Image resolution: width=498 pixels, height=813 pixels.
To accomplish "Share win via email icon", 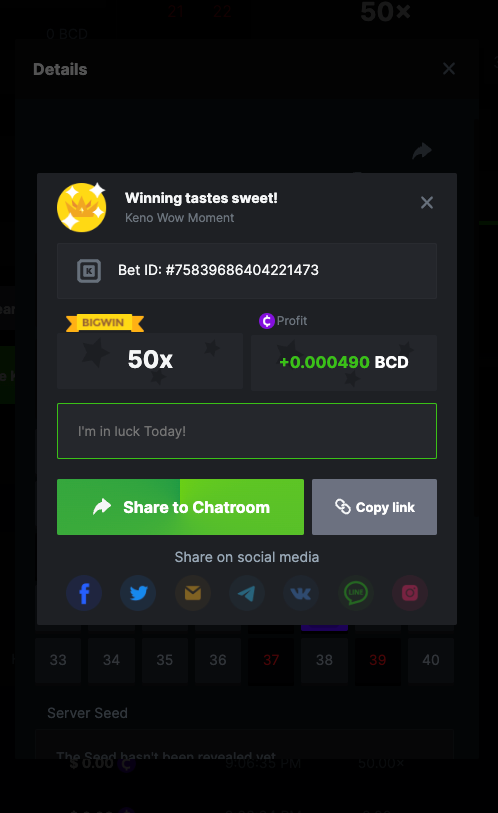I will (x=192, y=593).
